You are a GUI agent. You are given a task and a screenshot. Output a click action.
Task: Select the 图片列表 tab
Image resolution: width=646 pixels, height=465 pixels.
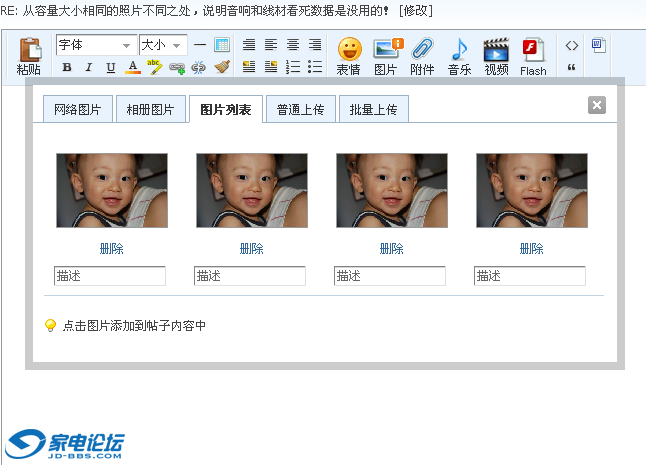[x=226, y=109]
